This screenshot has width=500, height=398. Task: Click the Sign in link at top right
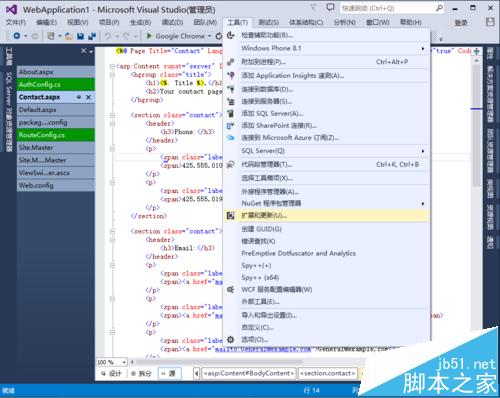pos(461,23)
